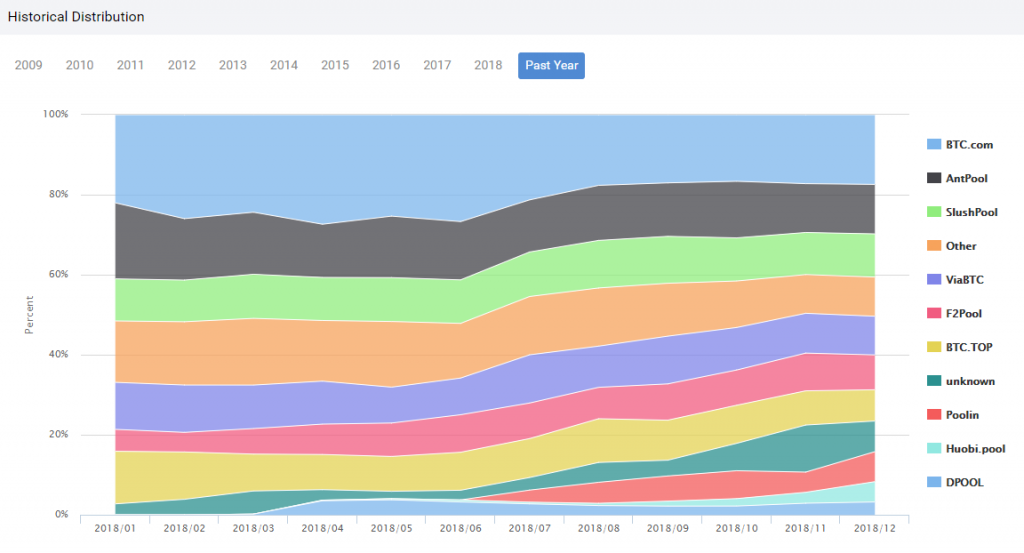Open the 2015 year tab
The width and height of the screenshot is (1024, 553).
click(334, 65)
